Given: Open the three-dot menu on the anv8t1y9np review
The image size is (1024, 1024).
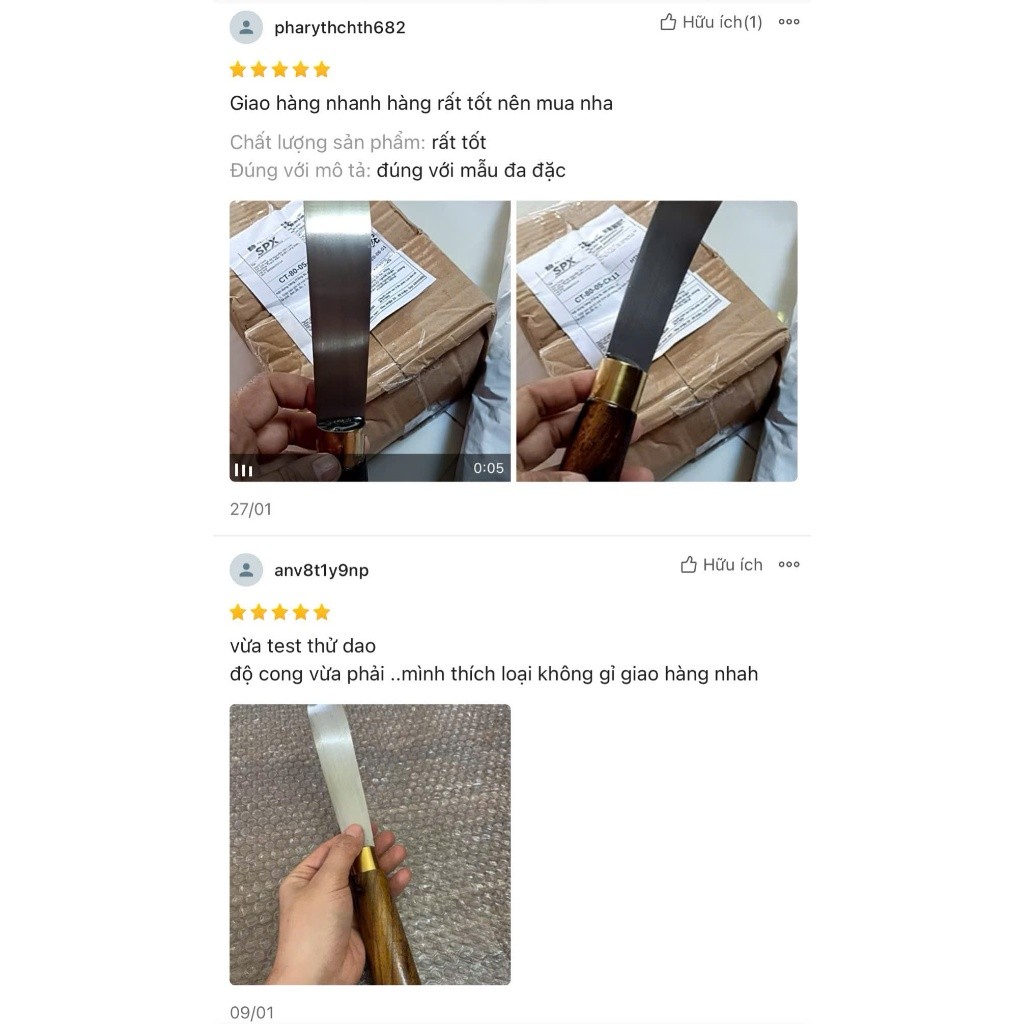Looking at the screenshot, I should [x=789, y=565].
